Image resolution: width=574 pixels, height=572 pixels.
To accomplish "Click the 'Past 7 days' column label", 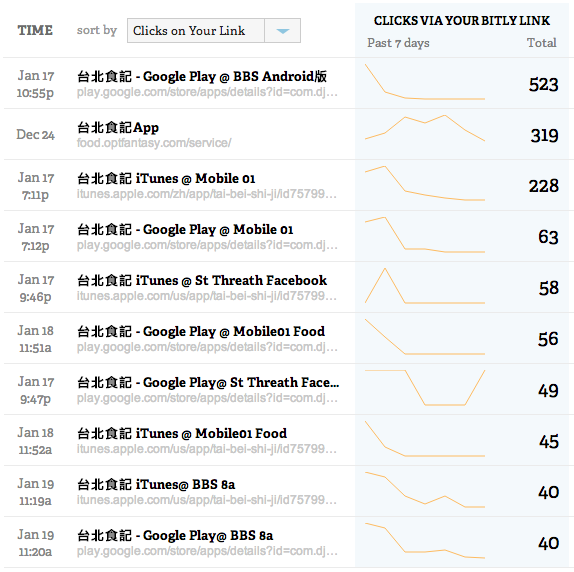I will (398, 43).
